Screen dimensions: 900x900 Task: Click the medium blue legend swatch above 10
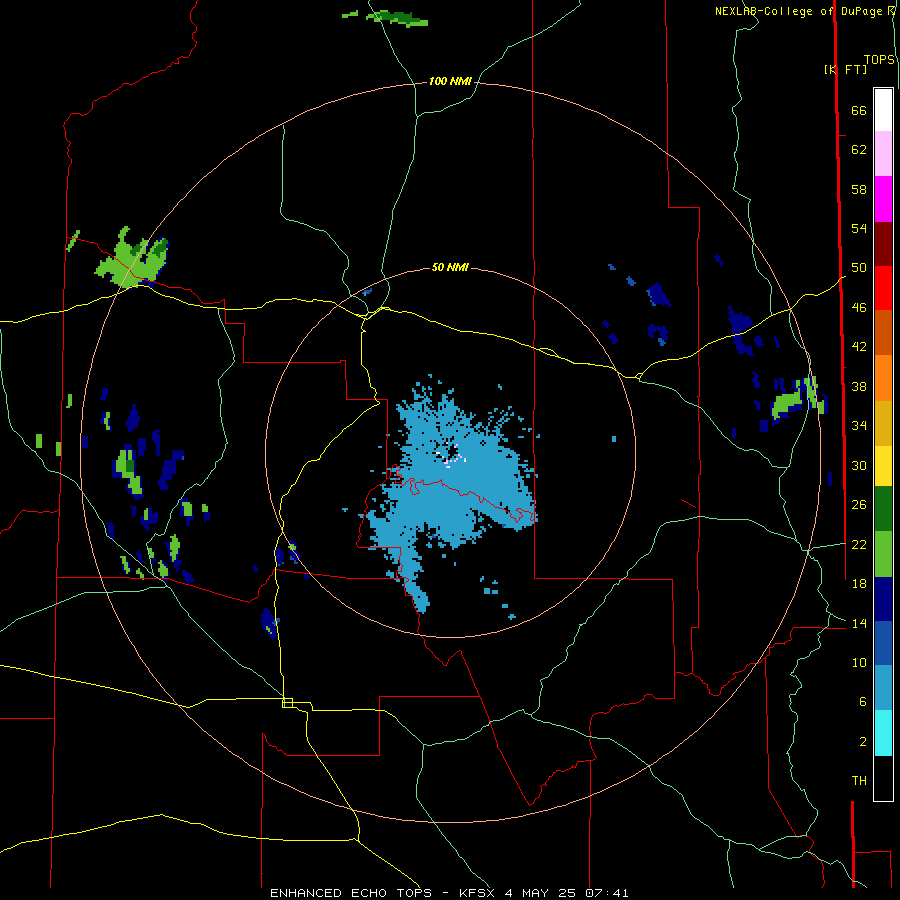click(x=883, y=643)
